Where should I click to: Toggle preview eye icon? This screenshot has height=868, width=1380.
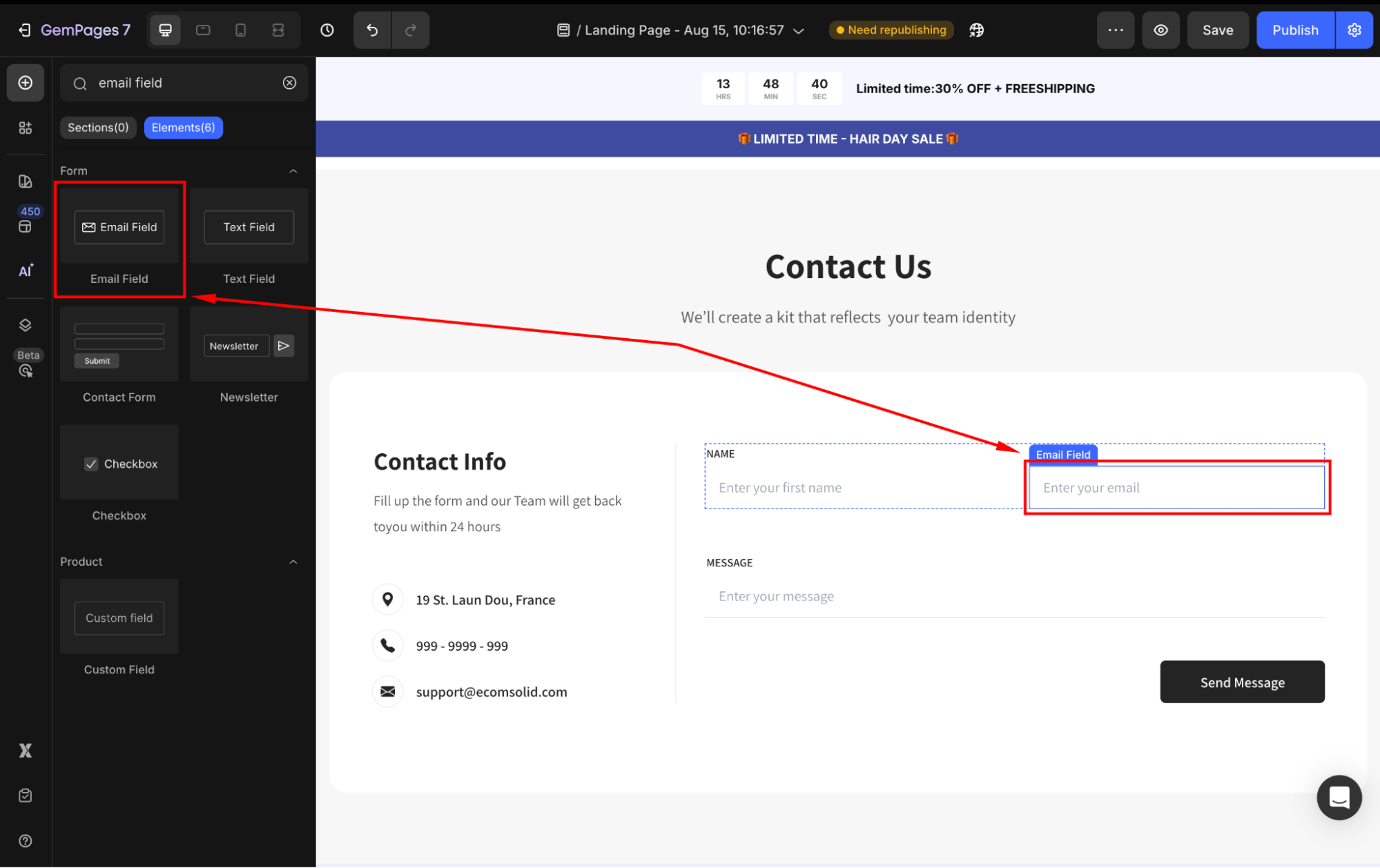(1160, 30)
